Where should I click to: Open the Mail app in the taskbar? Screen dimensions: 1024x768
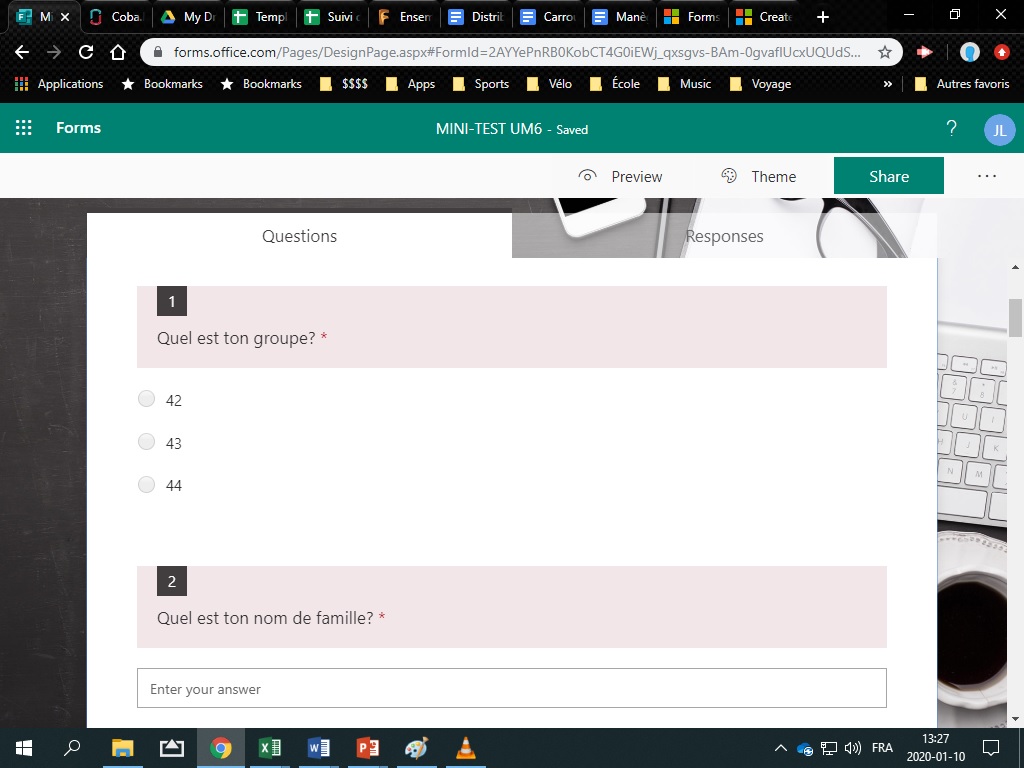coord(172,748)
